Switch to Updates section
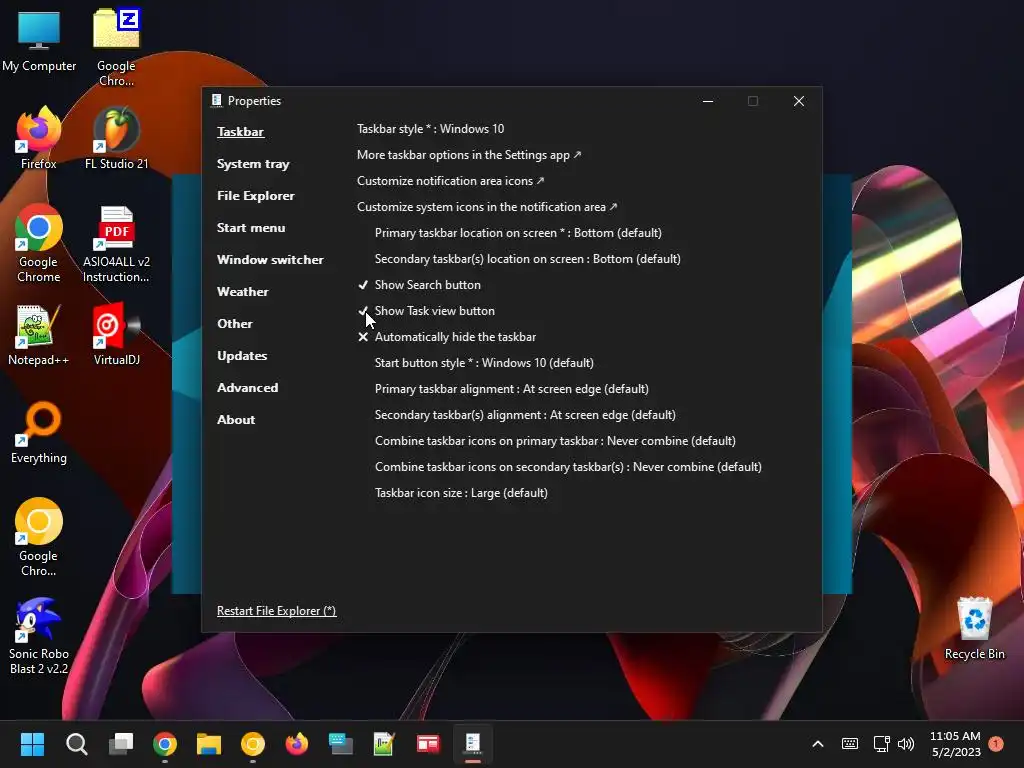Viewport: 1024px width, 768px height. coord(242,356)
